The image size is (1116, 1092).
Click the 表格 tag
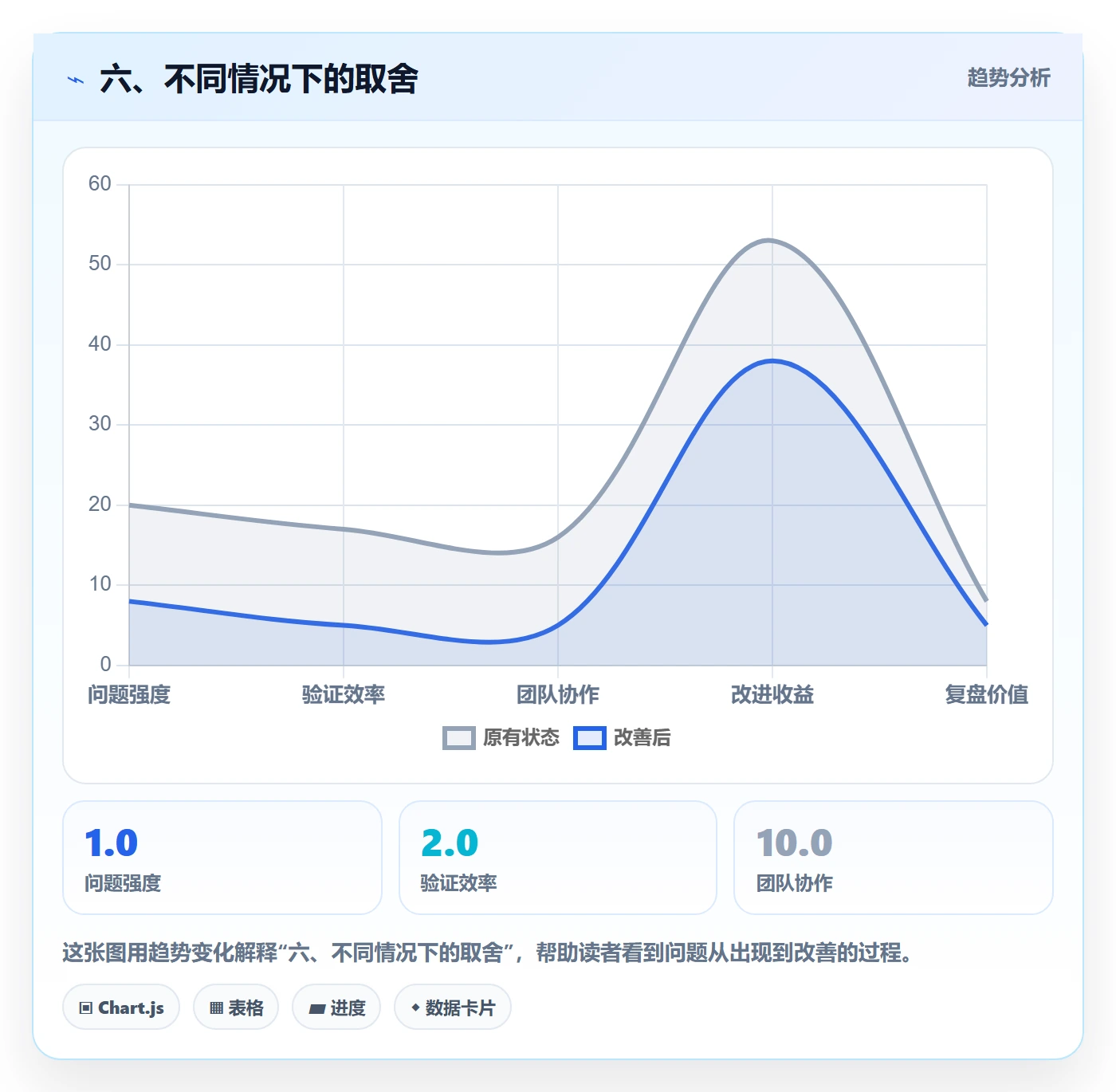236,1008
